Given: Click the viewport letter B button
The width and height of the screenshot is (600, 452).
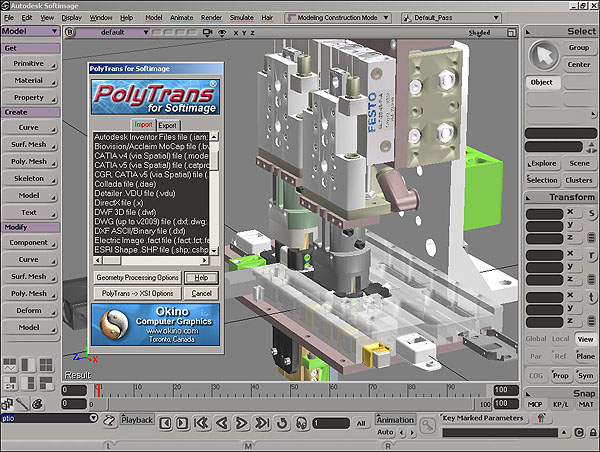Looking at the screenshot, I should coord(70,32).
